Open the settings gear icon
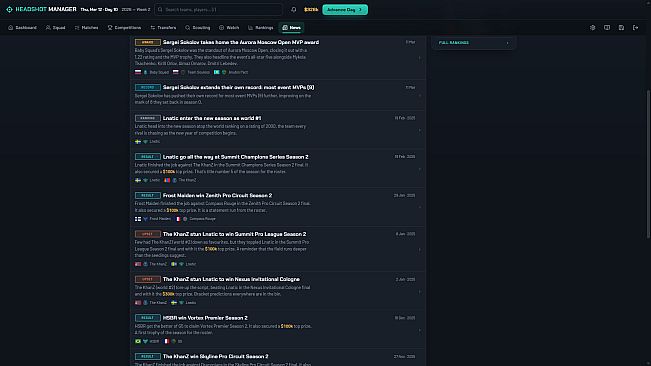Image resolution: width=651 pixels, height=366 pixels. [592, 28]
